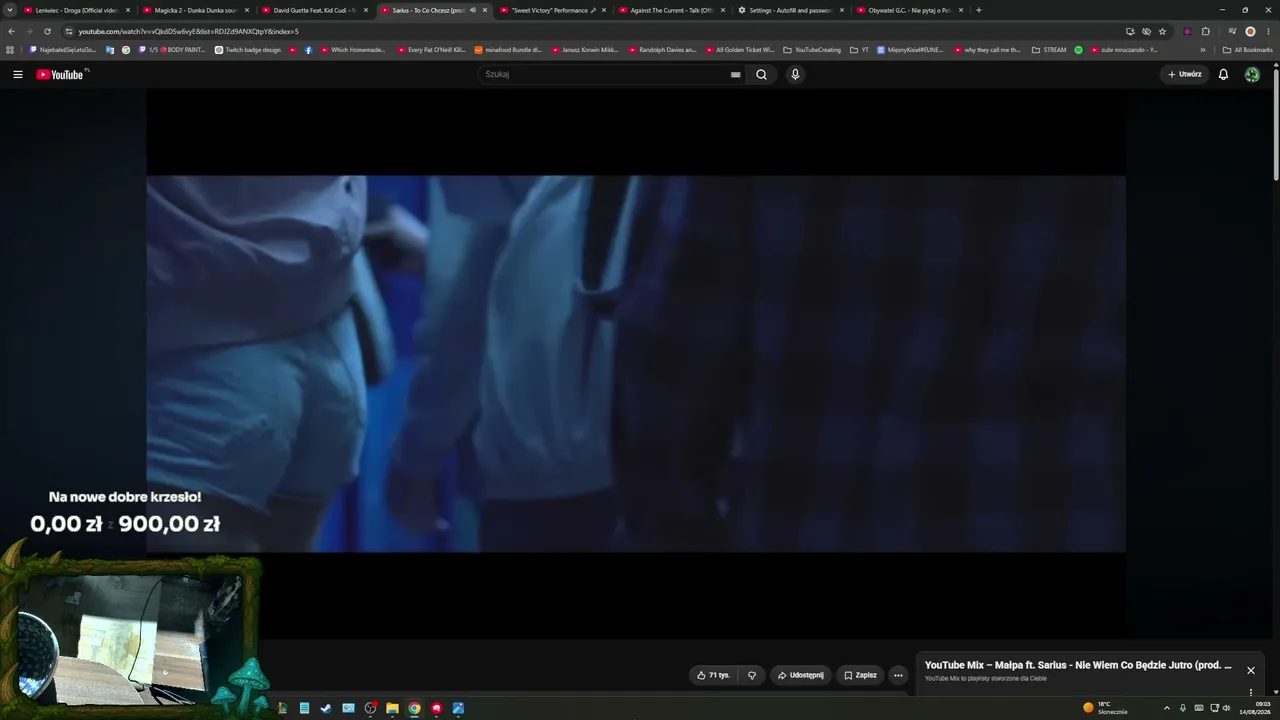Open YouTube notifications bell
This screenshot has width=1280, height=720.
pos(1223,74)
